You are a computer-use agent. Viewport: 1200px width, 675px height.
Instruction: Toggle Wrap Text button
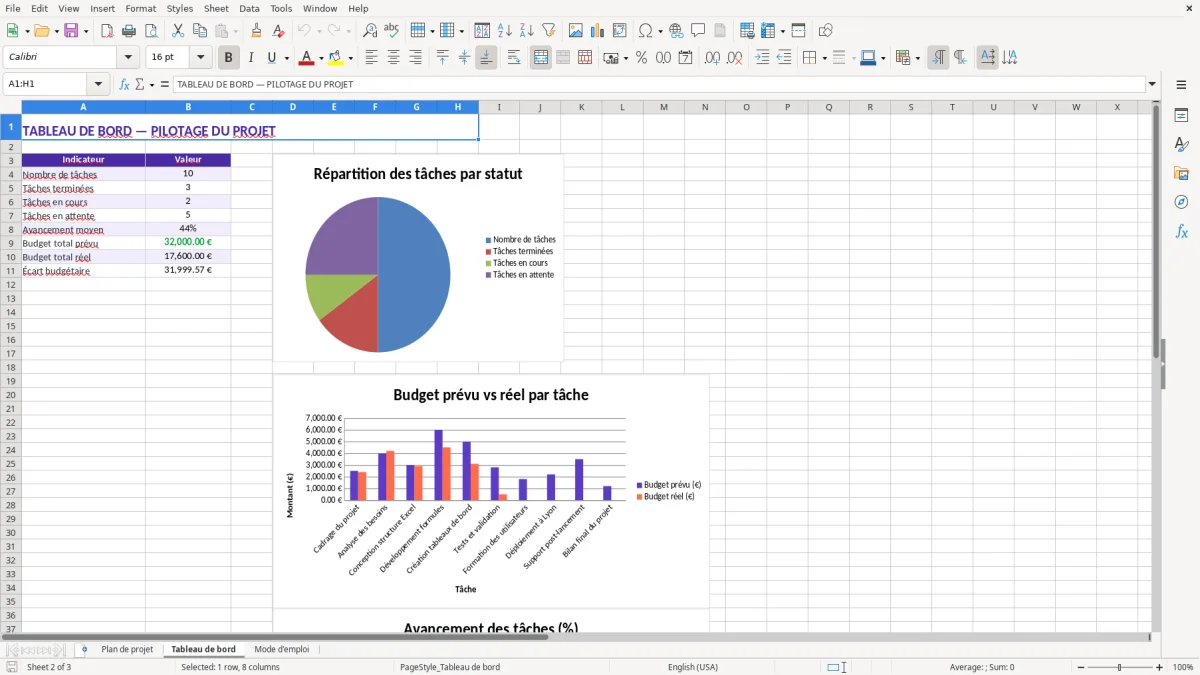point(514,58)
